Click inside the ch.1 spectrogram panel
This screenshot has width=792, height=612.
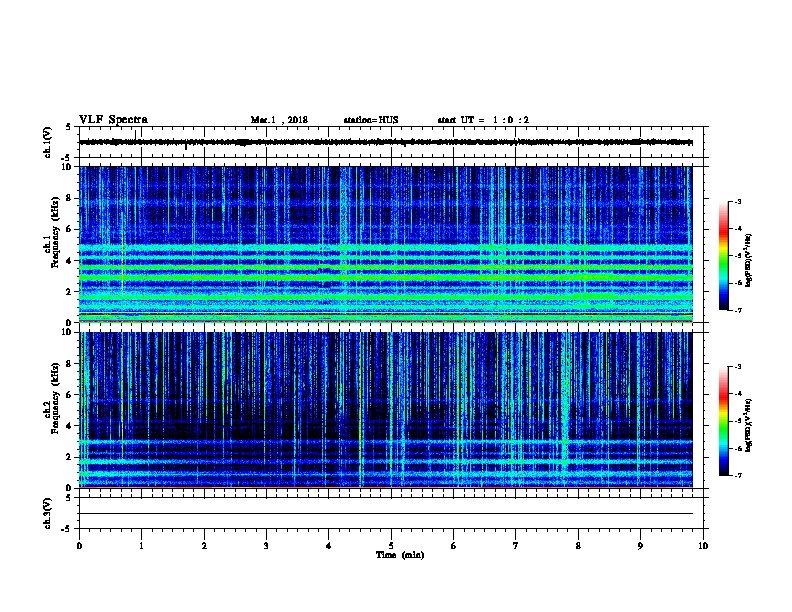point(386,244)
